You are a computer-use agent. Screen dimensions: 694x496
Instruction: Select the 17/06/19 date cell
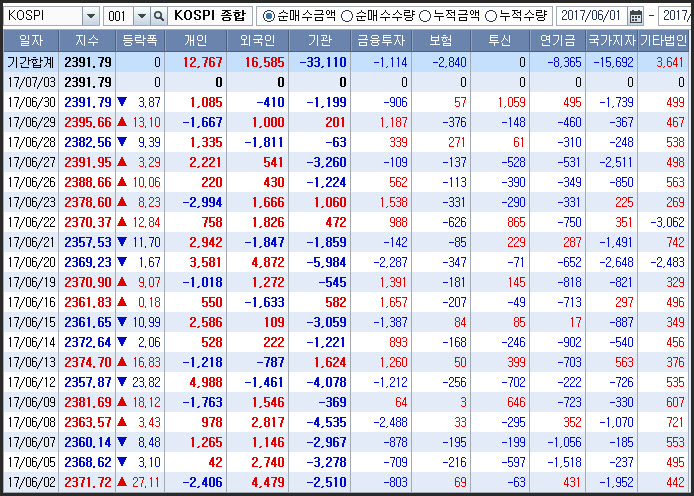pos(32,282)
